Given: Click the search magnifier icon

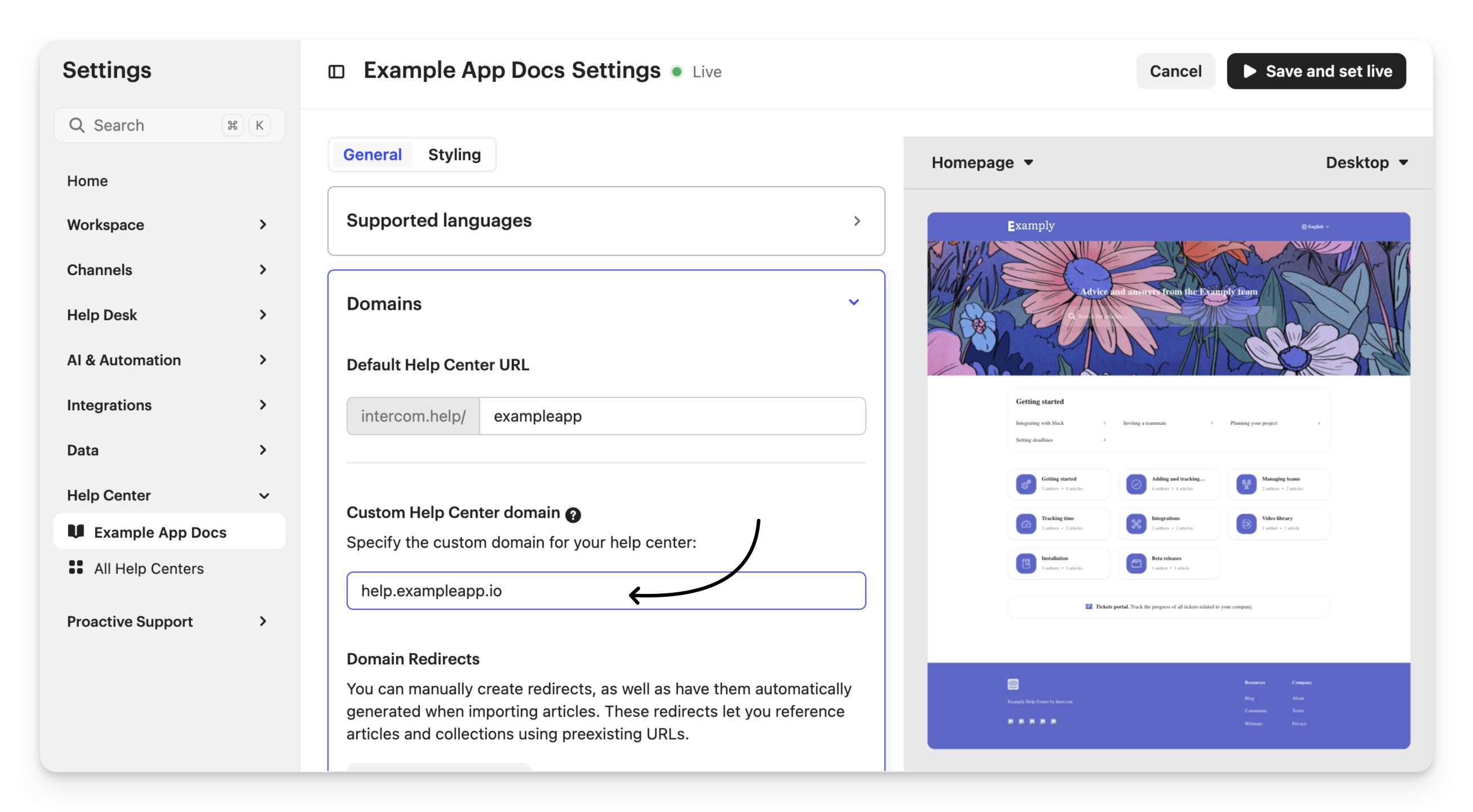Looking at the screenshot, I should click(77, 125).
